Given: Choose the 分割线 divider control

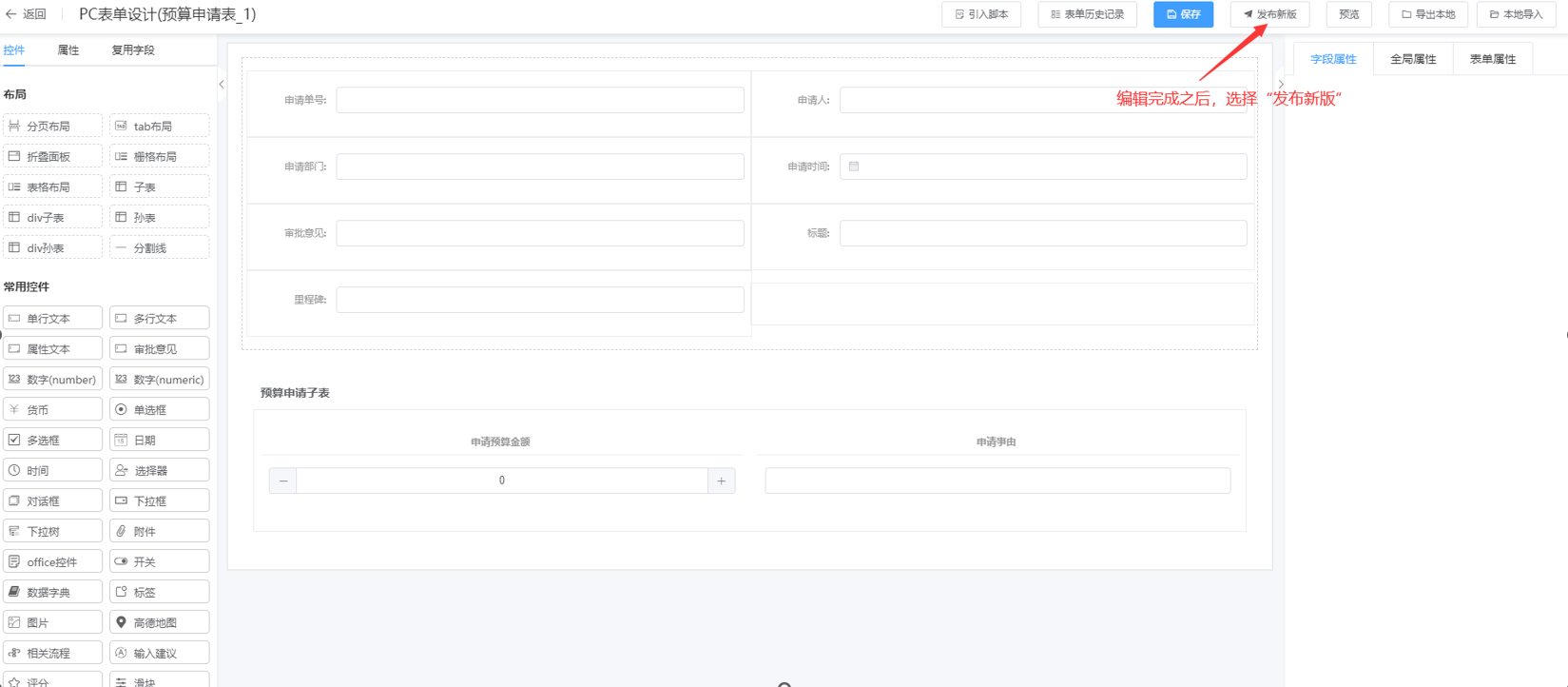Looking at the screenshot, I should [160, 247].
